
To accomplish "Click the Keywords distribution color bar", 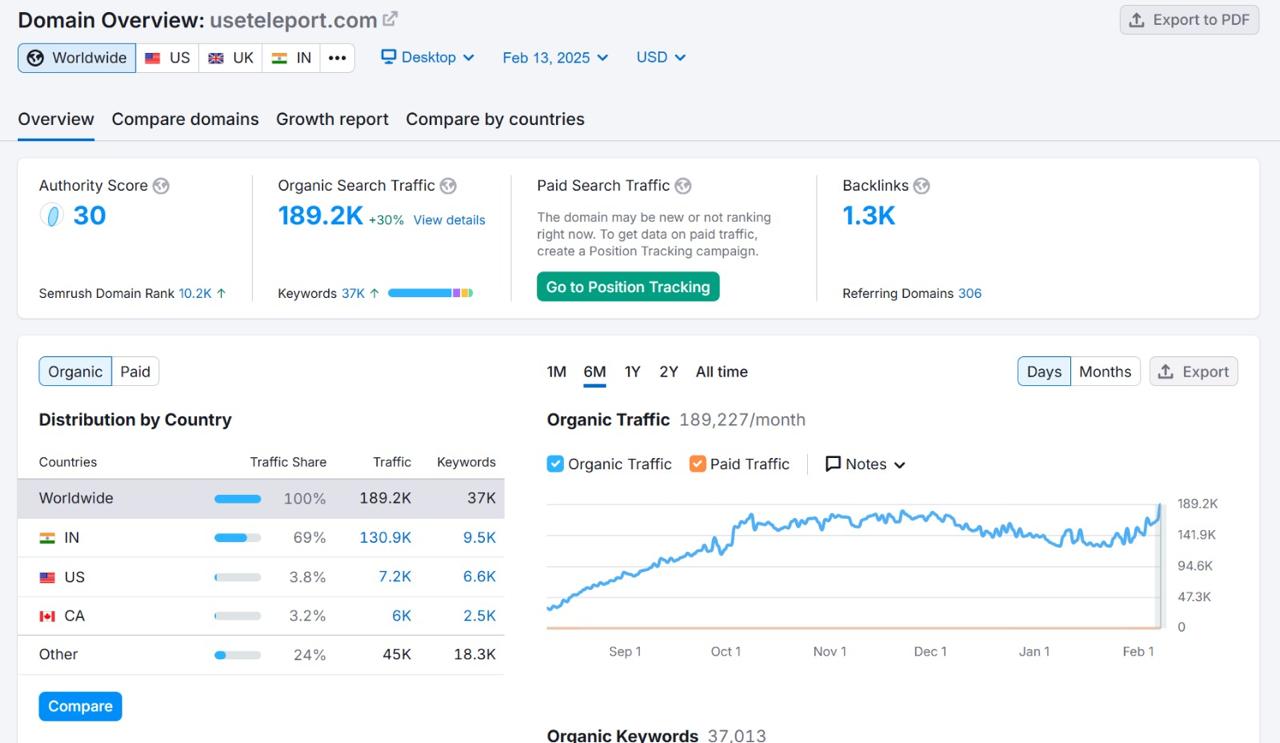I will point(430,293).
